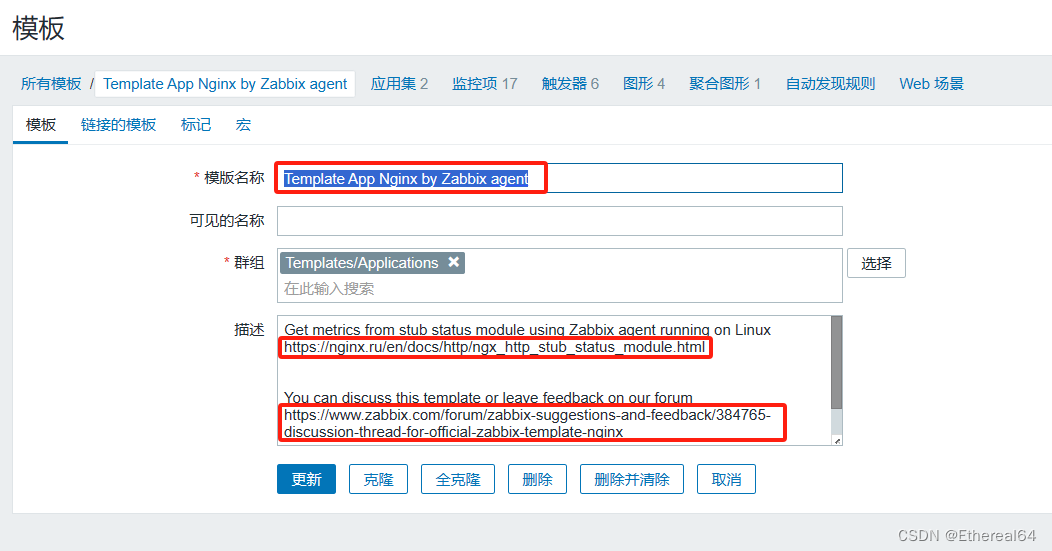Click the 删除并清除 button
The height and width of the screenshot is (551, 1052).
[632, 479]
